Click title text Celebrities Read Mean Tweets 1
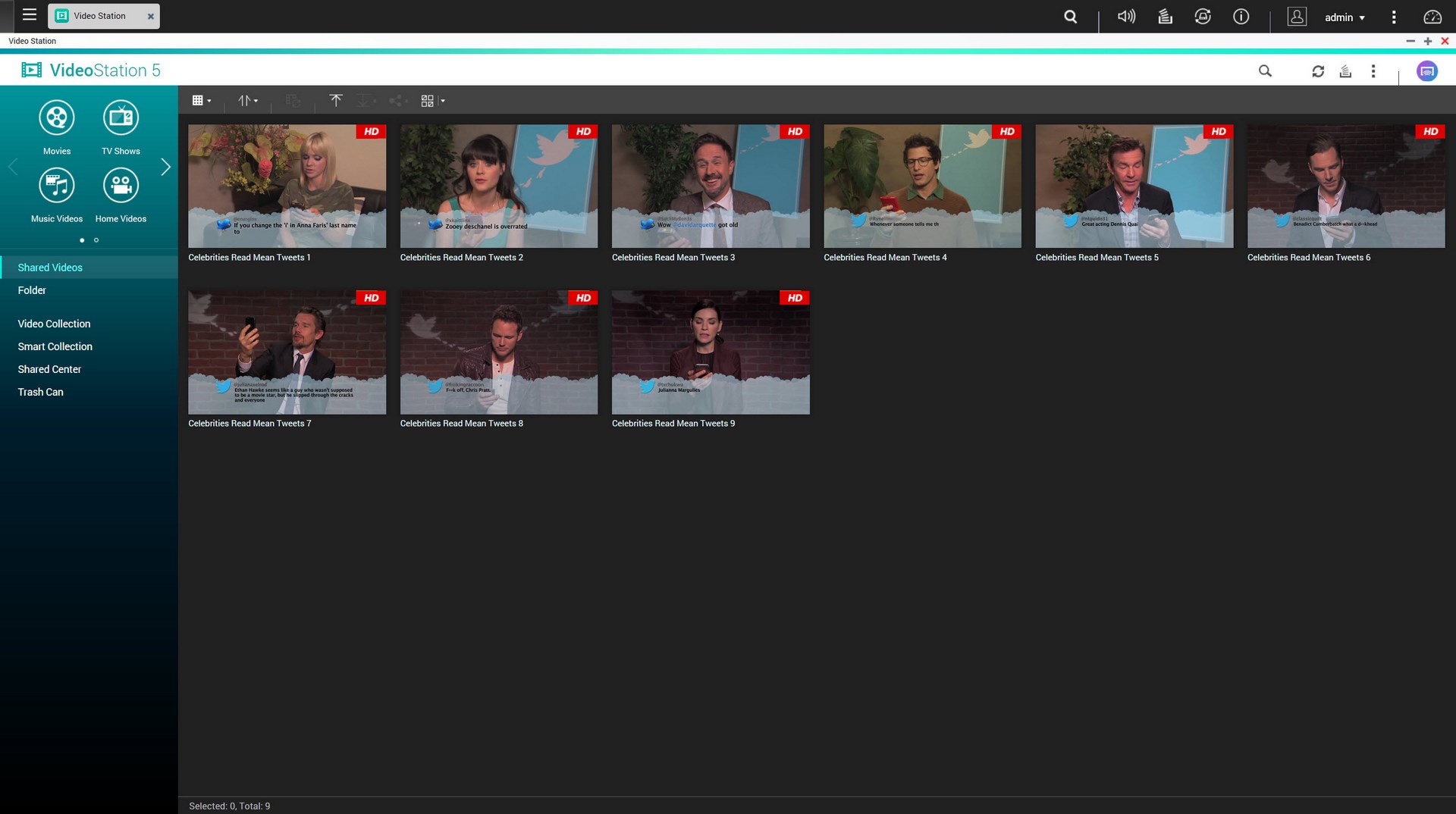 [249, 258]
